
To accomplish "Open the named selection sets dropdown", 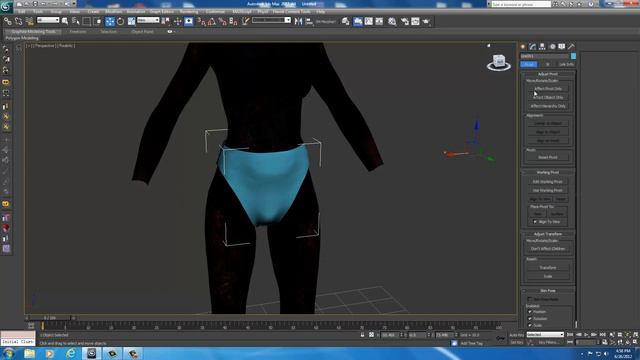I will tap(271, 20).
